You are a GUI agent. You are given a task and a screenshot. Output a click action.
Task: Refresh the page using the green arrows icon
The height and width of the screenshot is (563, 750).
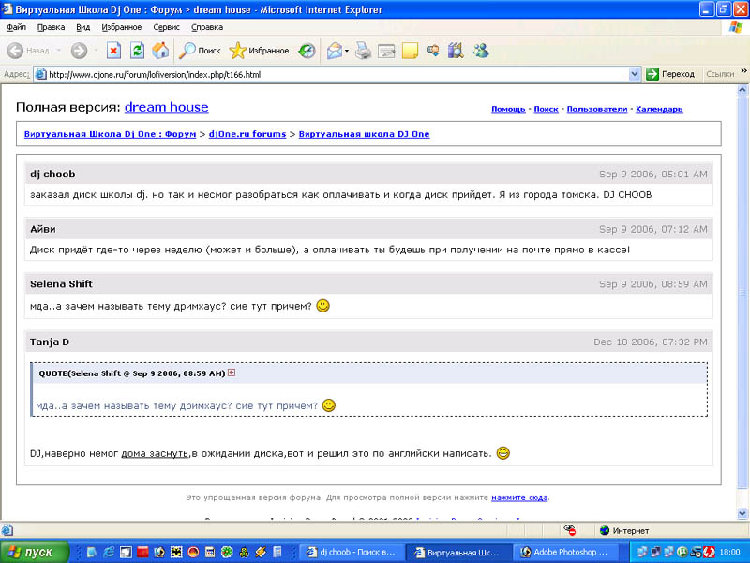[137, 50]
